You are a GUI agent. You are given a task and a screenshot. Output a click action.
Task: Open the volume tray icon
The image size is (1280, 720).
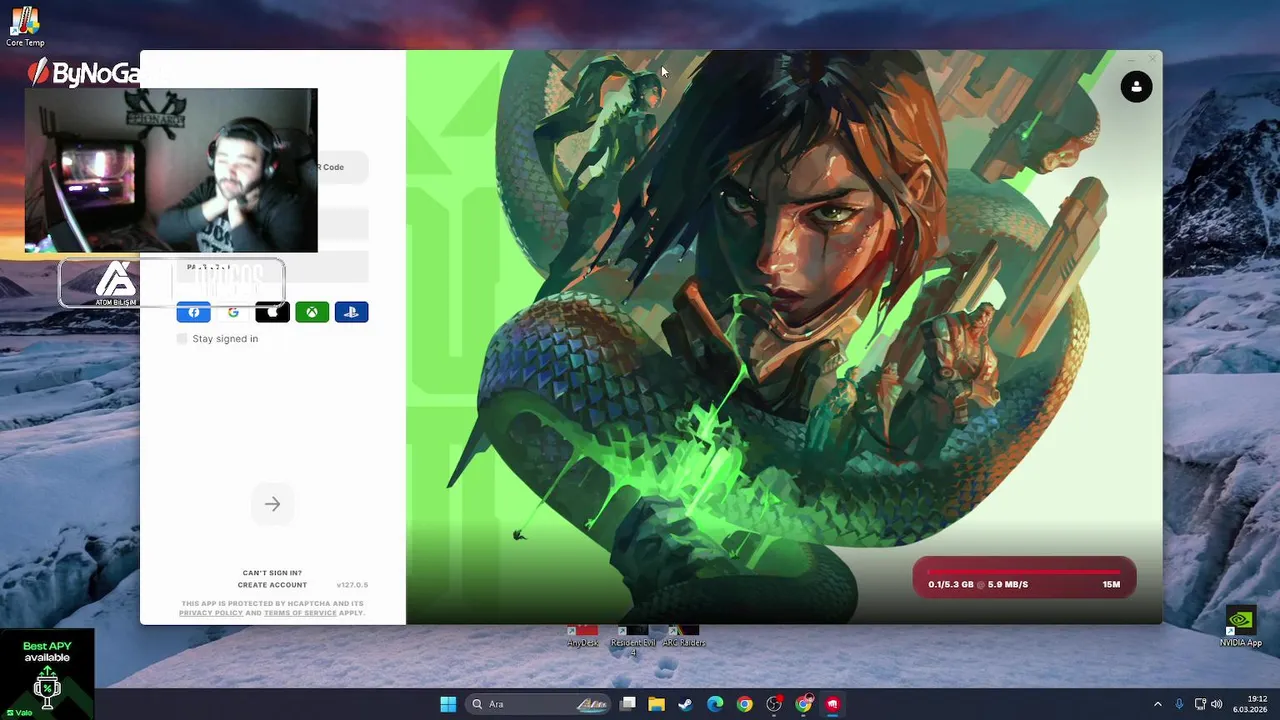tap(1217, 704)
